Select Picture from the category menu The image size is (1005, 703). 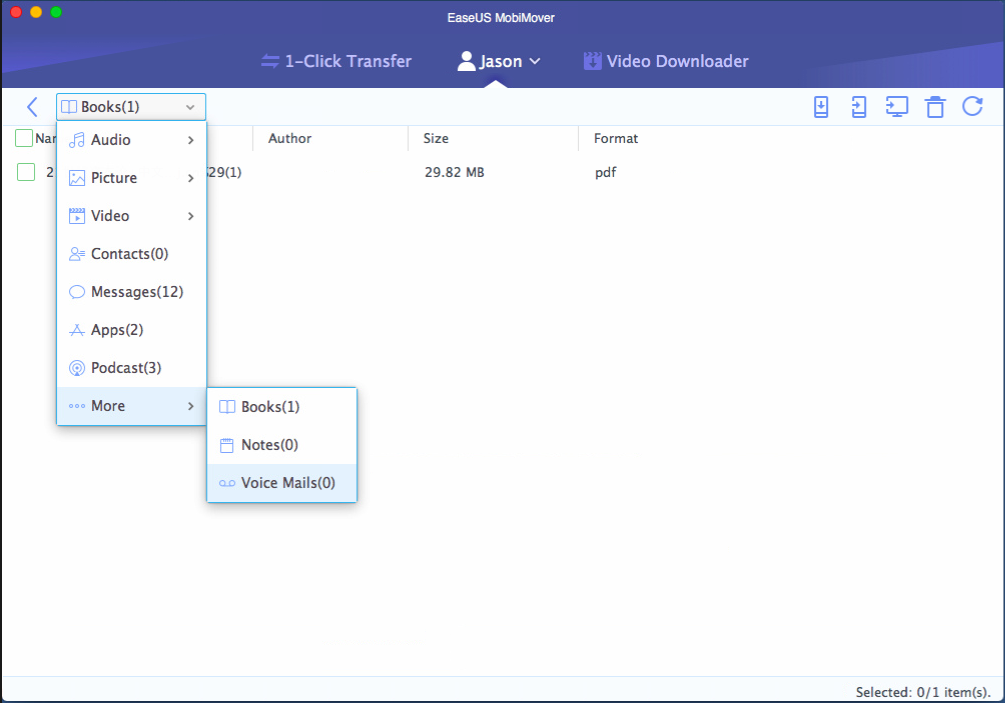131,178
